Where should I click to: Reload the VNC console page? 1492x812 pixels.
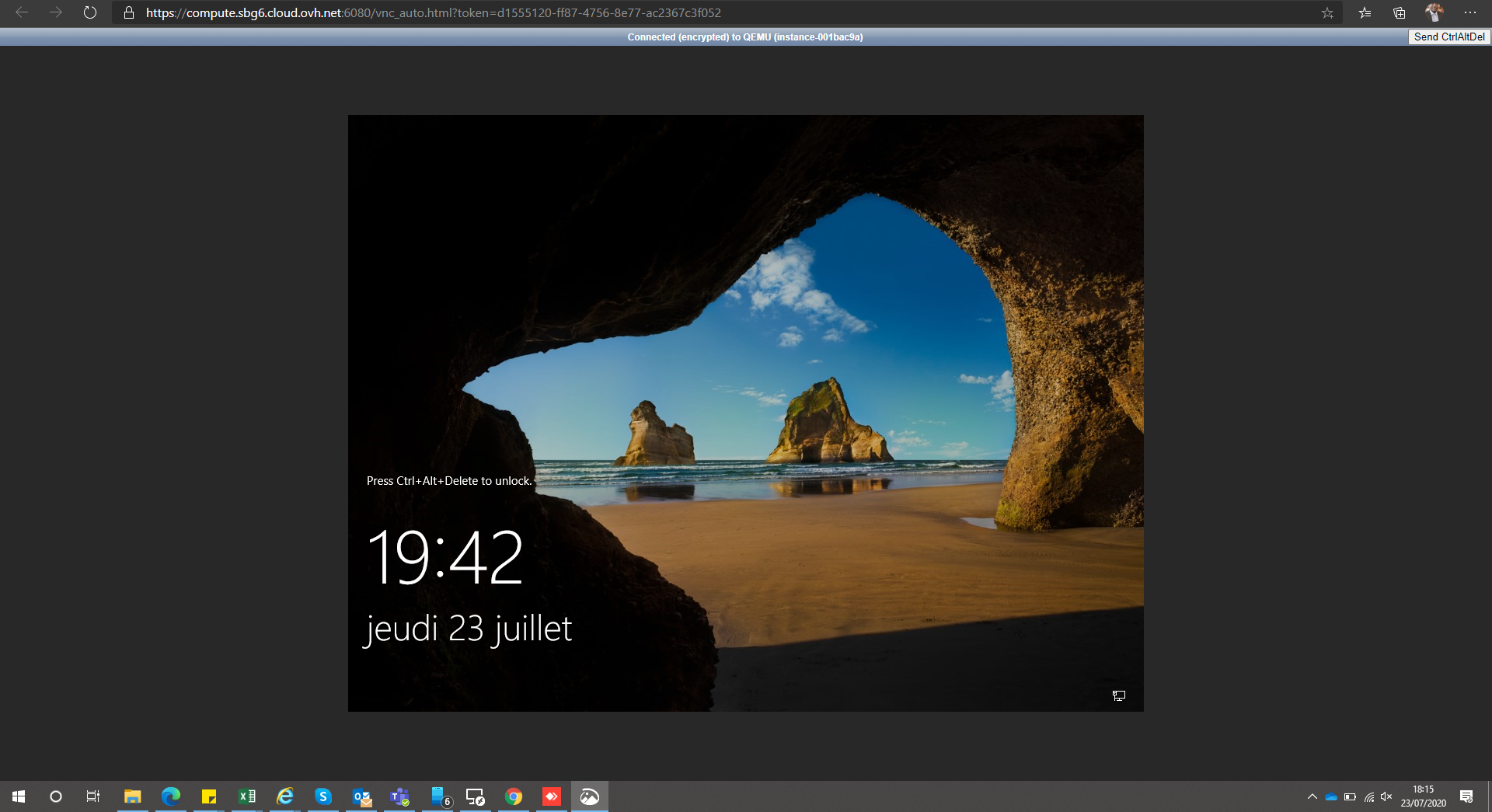[x=90, y=12]
